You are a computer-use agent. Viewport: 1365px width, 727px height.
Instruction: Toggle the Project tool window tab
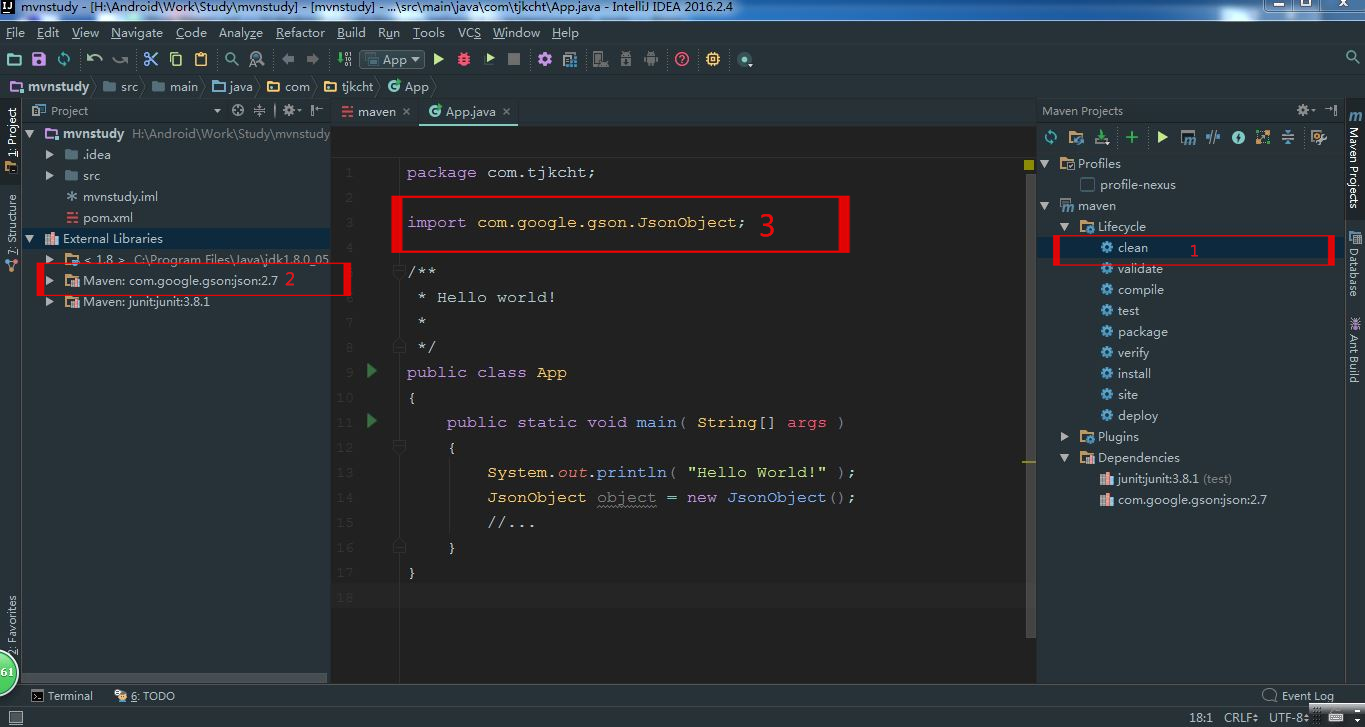(11, 140)
